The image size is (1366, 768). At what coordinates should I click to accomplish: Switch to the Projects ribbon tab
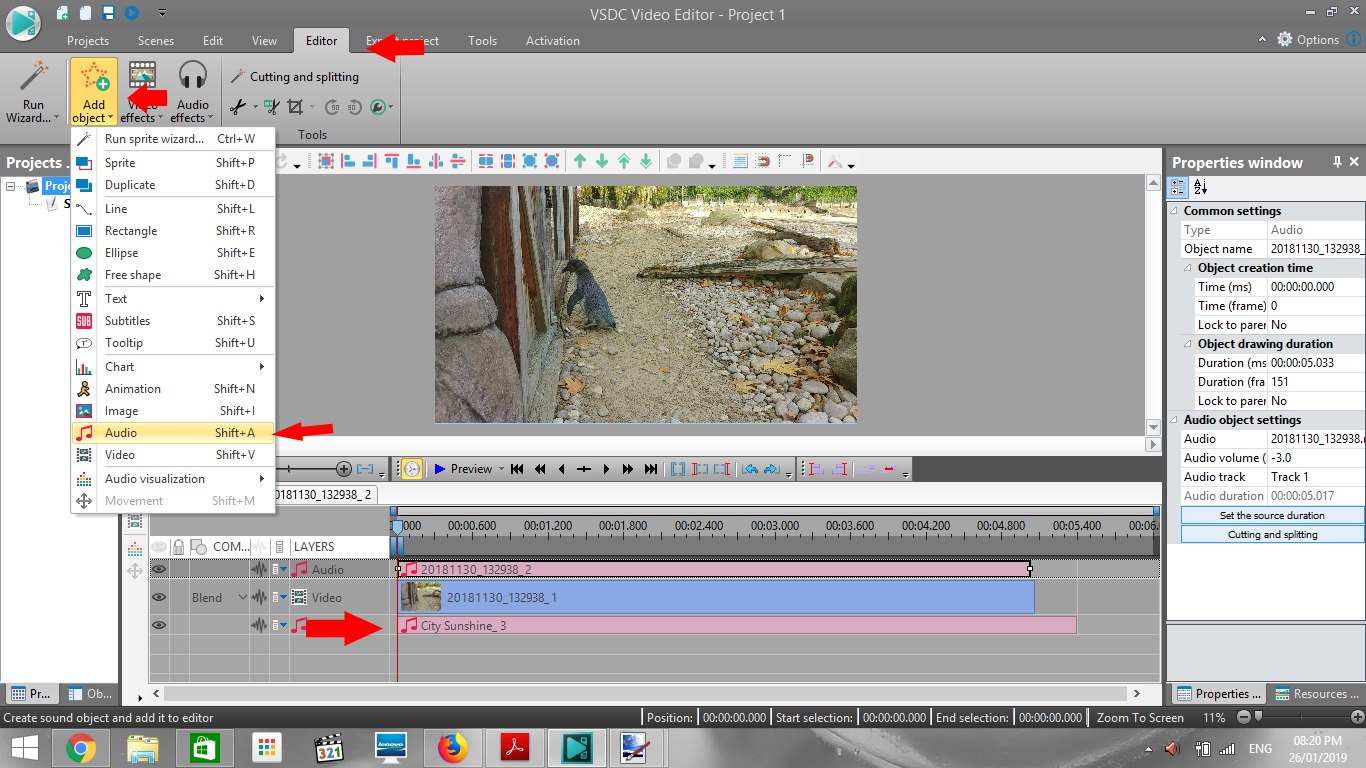(88, 41)
